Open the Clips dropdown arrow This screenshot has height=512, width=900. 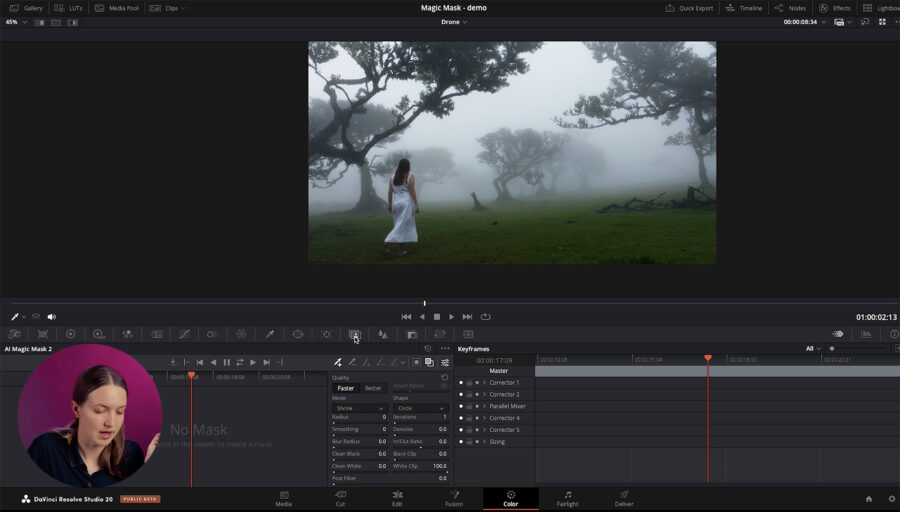[183, 8]
